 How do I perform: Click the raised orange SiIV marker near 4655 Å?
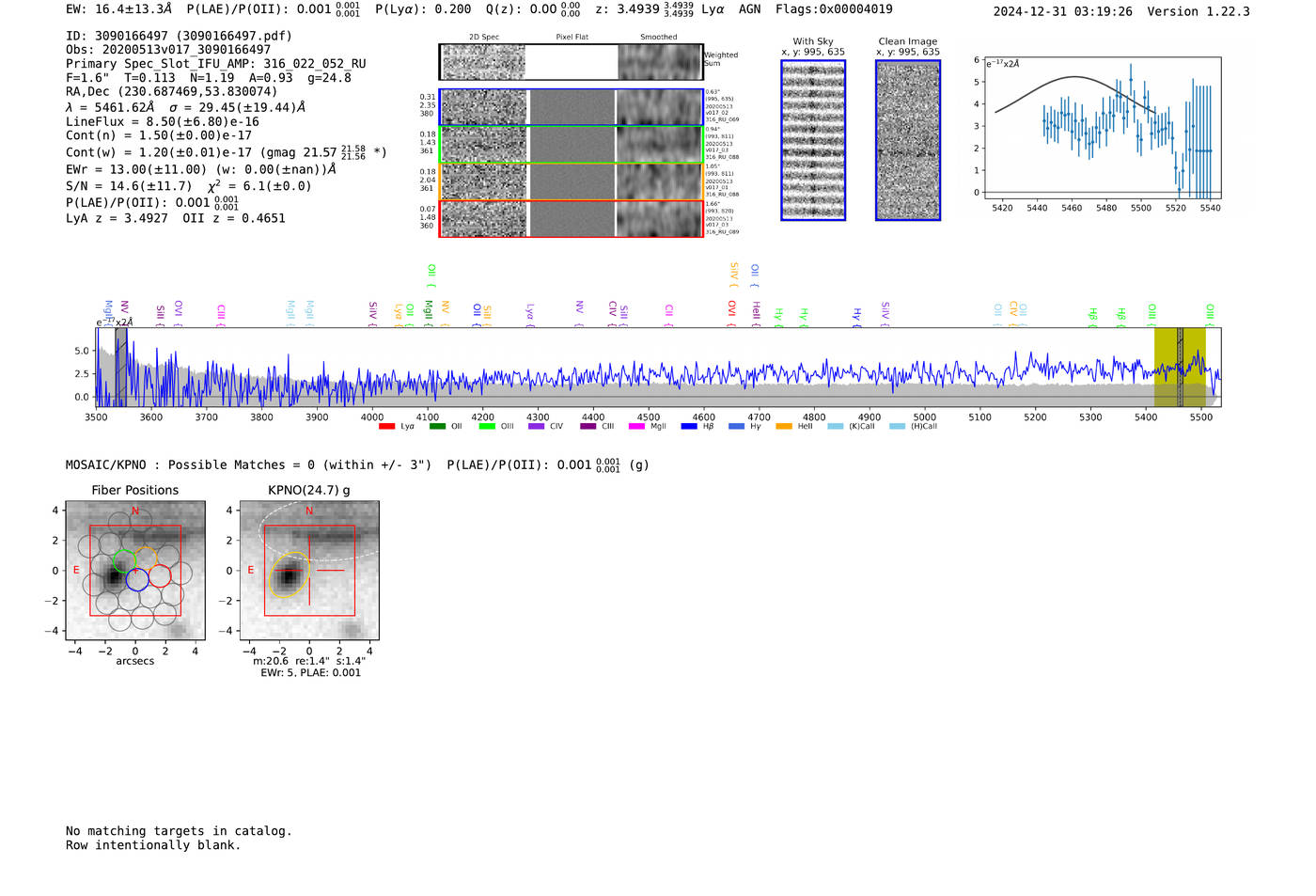click(734, 273)
